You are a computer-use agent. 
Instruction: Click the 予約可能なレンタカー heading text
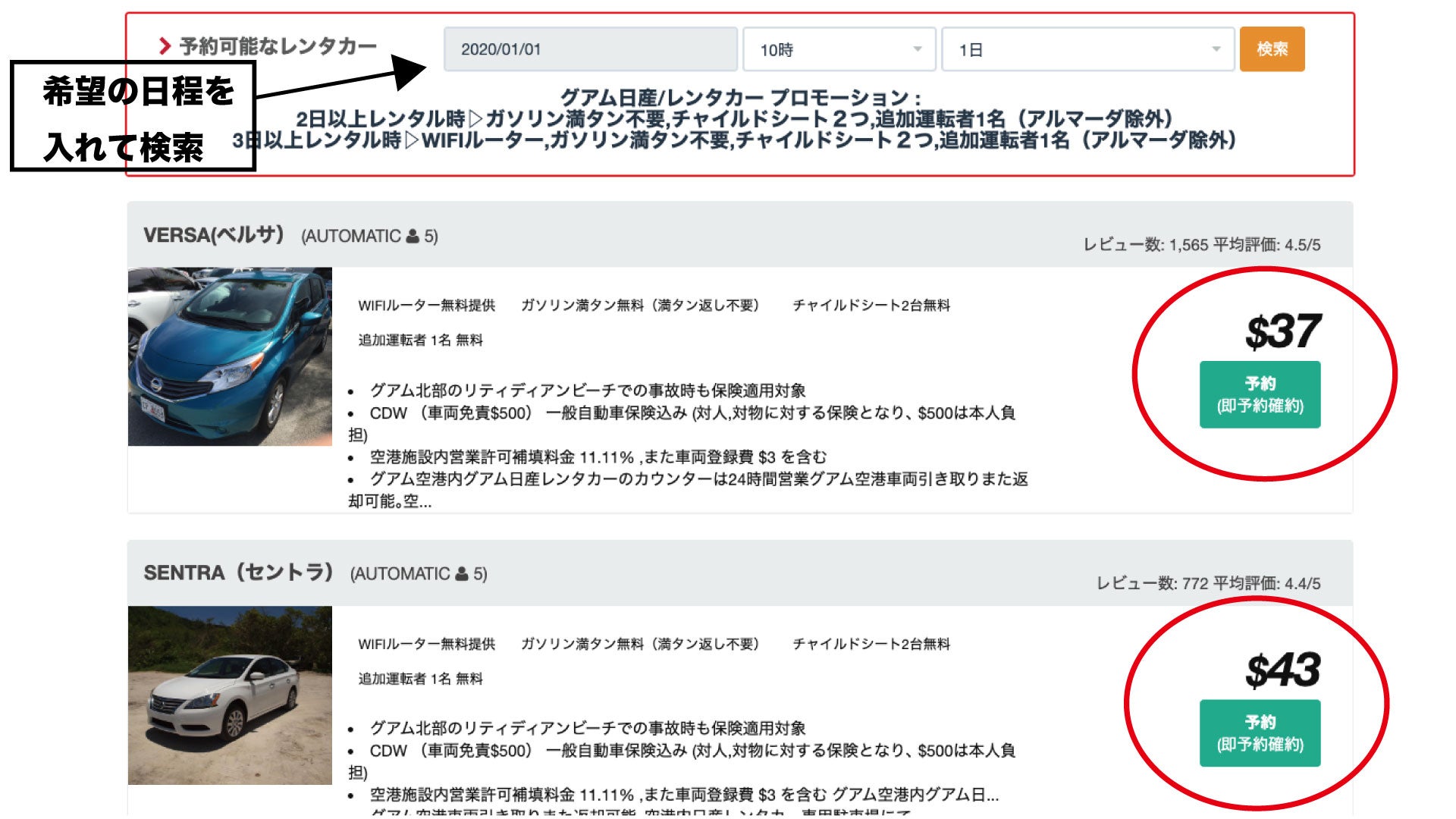[278, 46]
